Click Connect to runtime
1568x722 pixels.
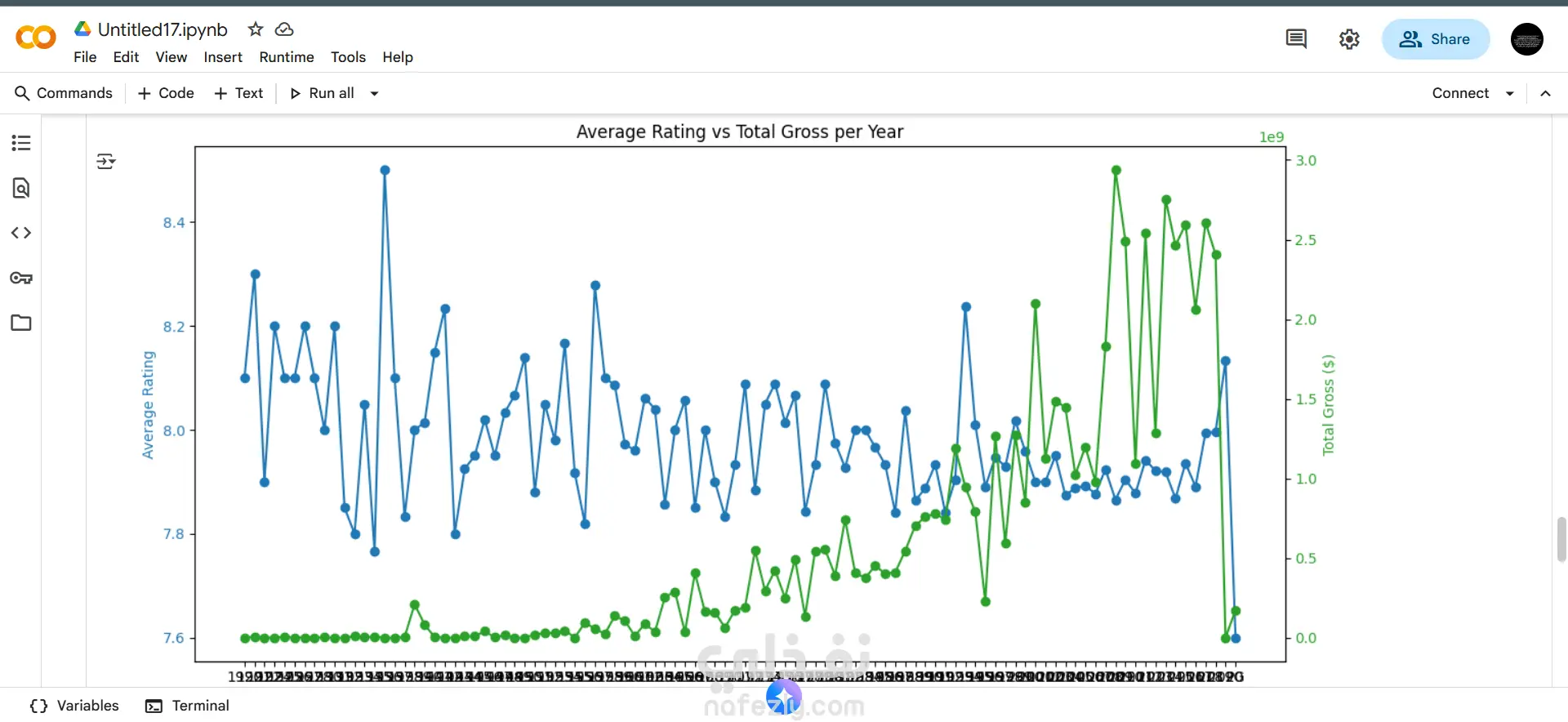click(x=1460, y=93)
